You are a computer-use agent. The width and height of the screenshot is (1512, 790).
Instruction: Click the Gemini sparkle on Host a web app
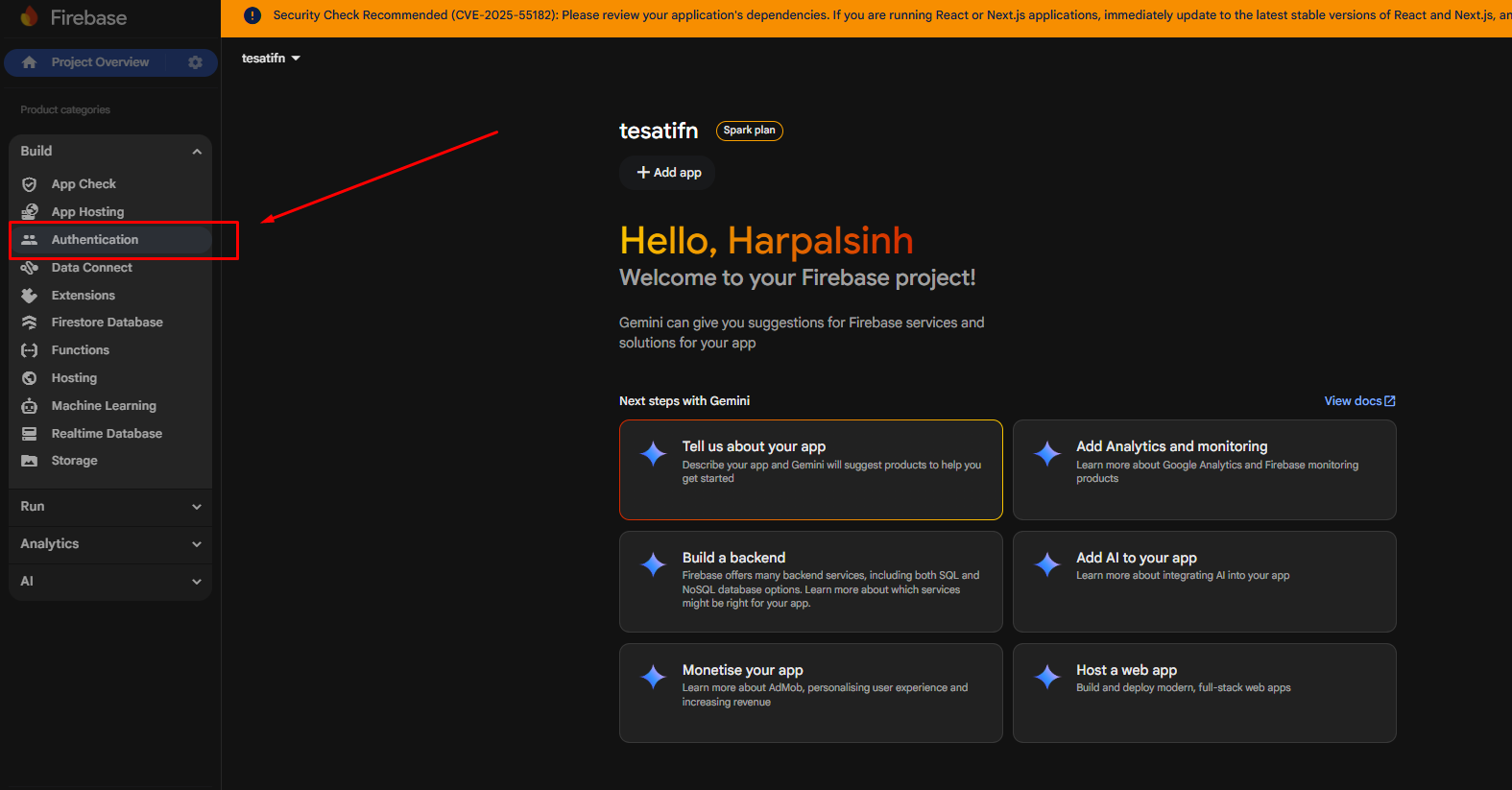1047,677
